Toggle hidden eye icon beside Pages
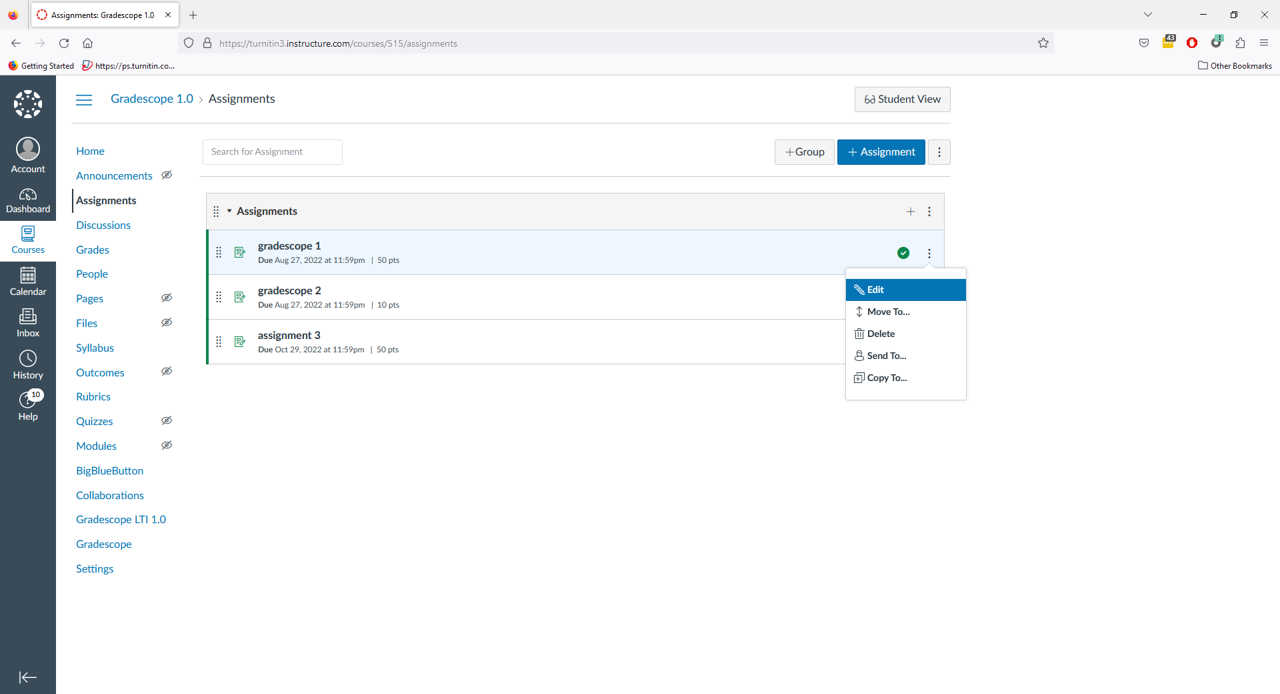 [x=167, y=298]
